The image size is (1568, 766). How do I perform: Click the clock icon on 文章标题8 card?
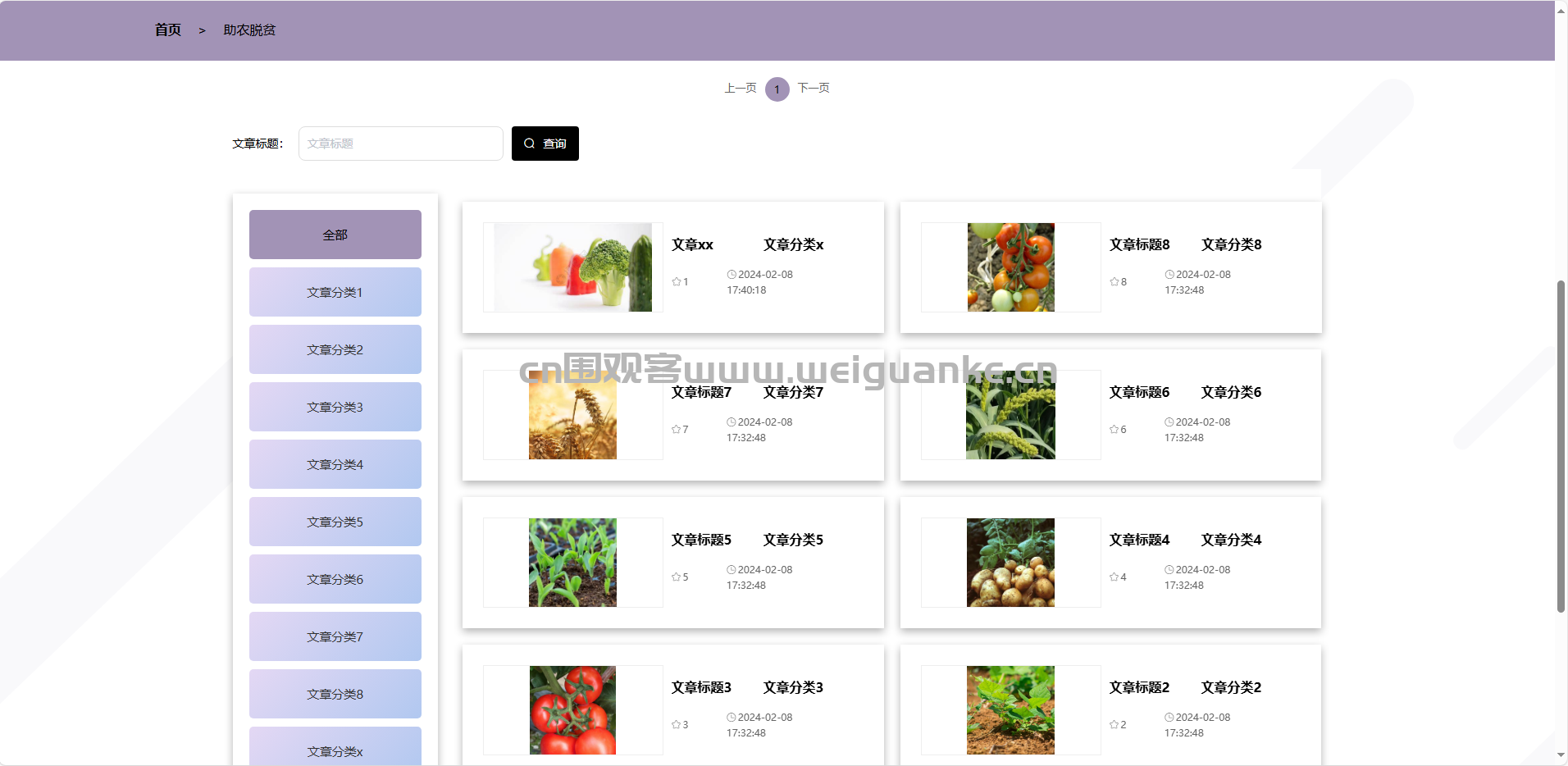pos(1169,274)
